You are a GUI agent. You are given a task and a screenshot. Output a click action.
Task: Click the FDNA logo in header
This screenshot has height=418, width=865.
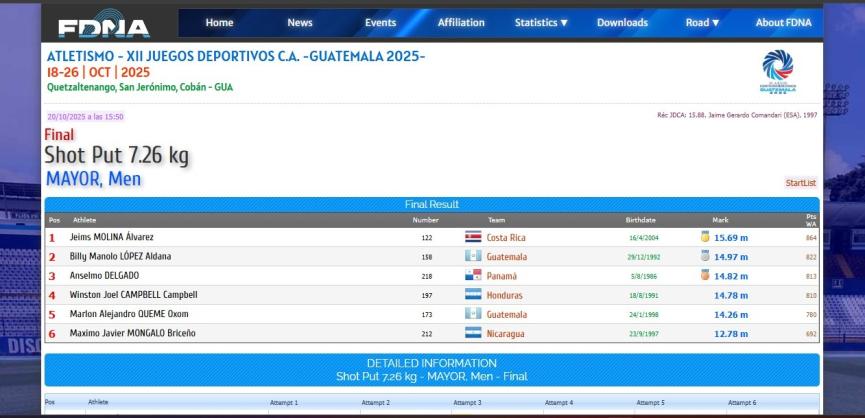click(x=103, y=27)
